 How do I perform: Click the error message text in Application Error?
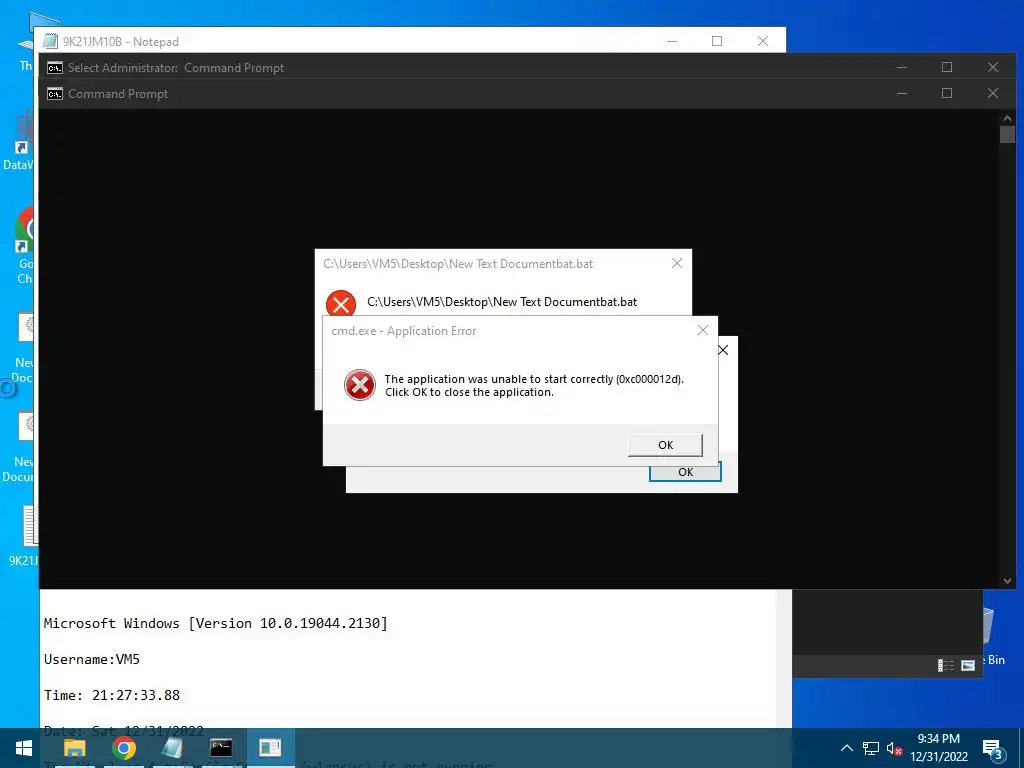pos(534,385)
